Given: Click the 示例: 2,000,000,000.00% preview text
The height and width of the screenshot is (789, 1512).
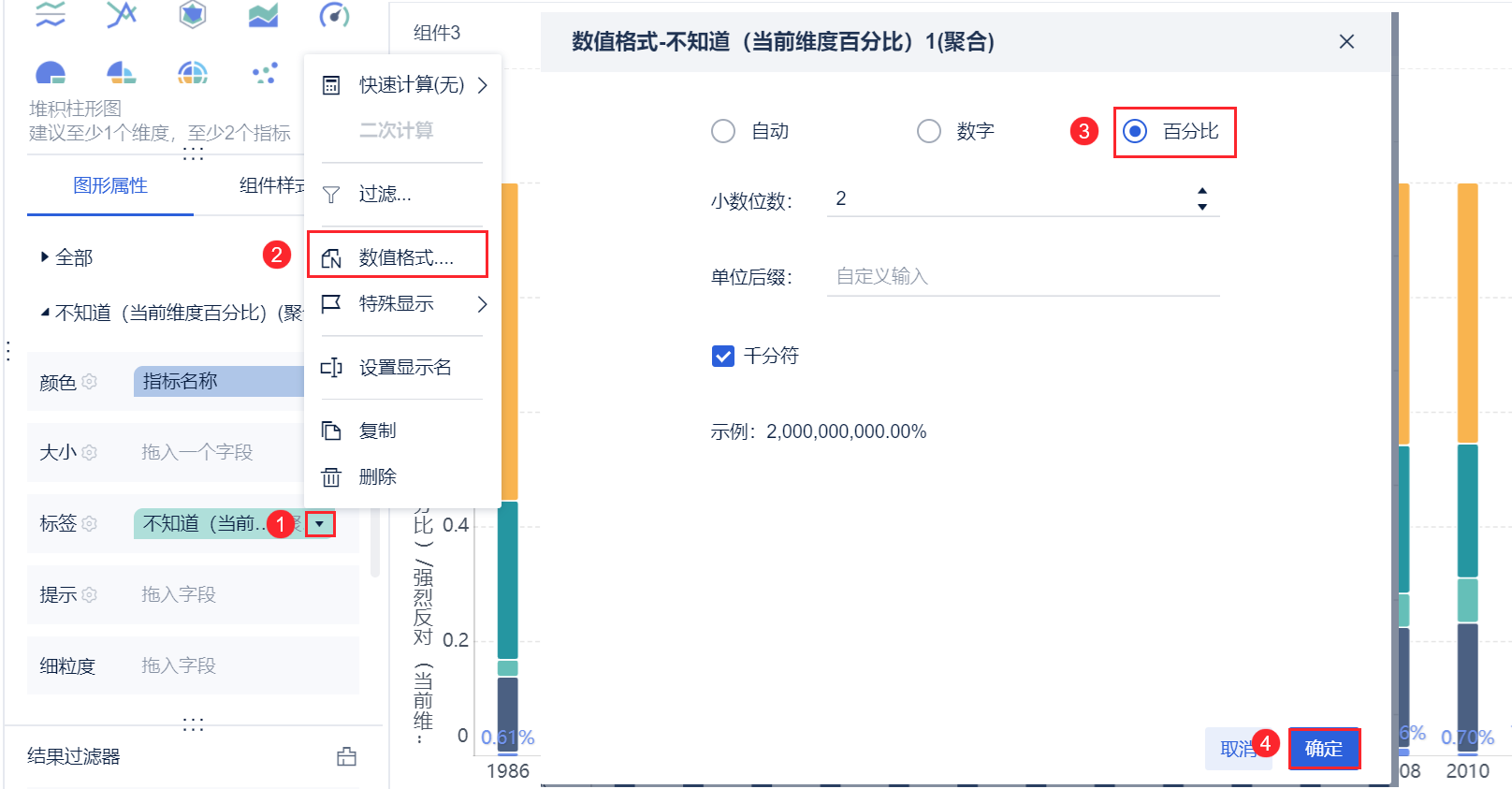Looking at the screenshot, I should click(x=819, y=431).
